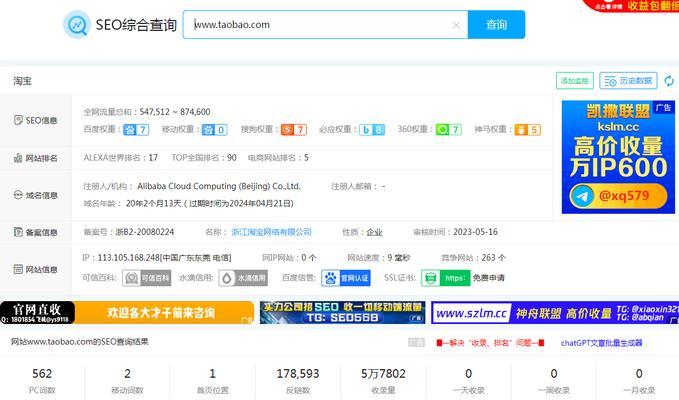Click the 一周收录 value 0

554,373
